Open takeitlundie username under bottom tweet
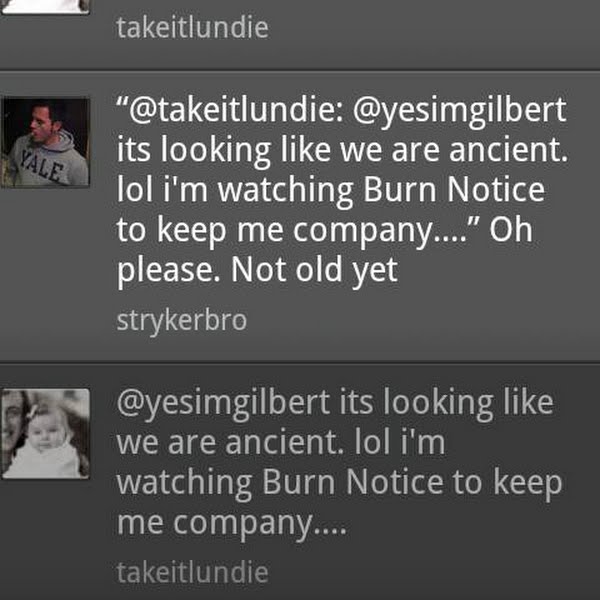The height and width of the screenshot is (600, 600). [x=192, y=572]
